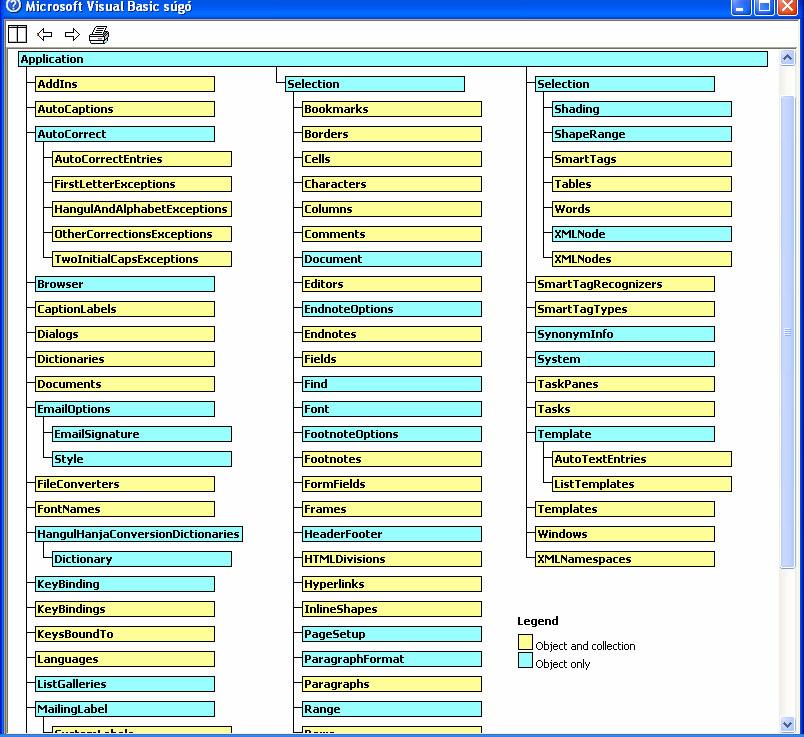
Task: Minimize the Visual Basic help window
Action: [x=740, y=7]
